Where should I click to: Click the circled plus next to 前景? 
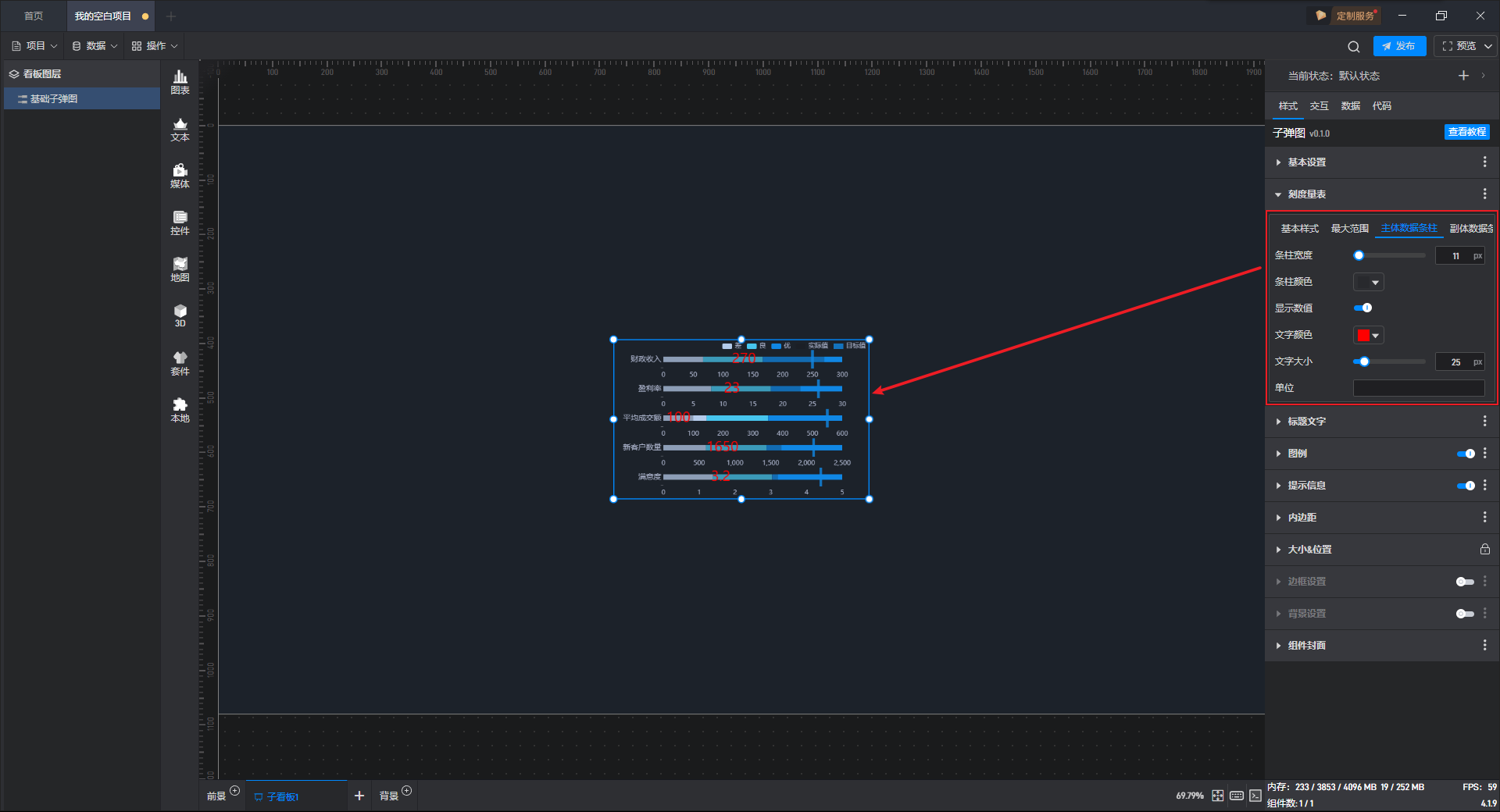(x=234, y=791)
